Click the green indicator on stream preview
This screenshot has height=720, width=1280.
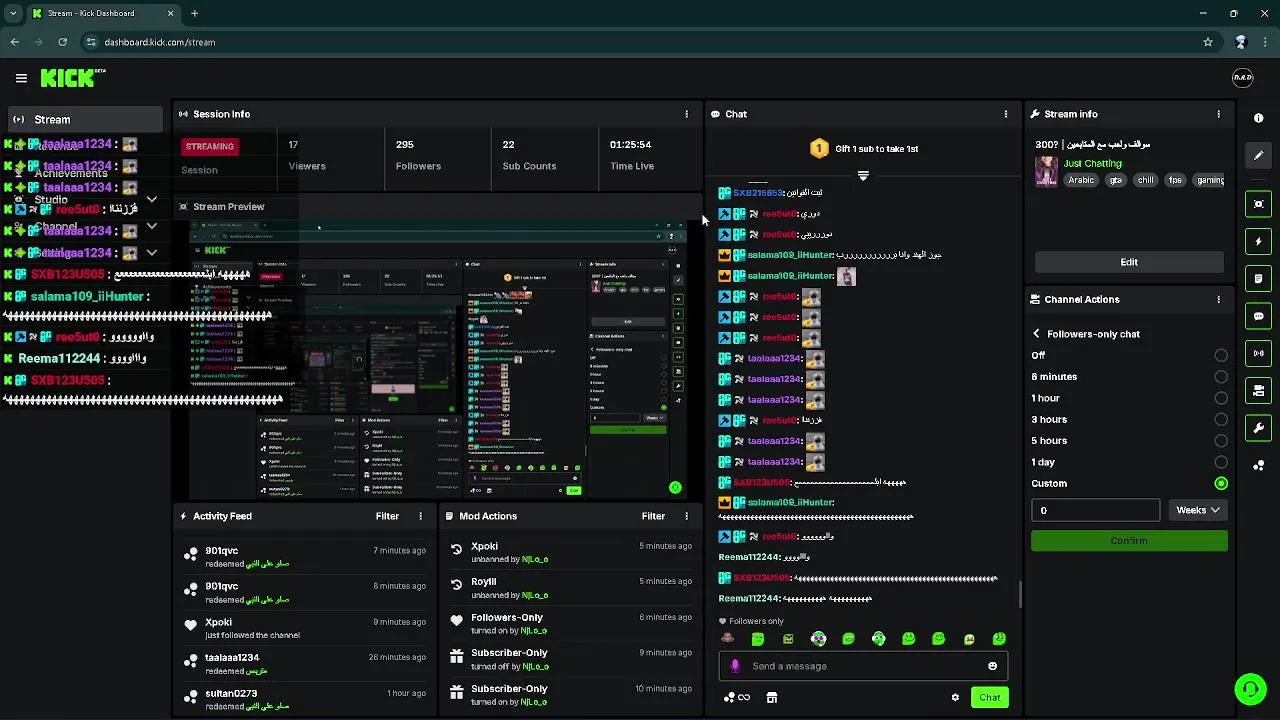675,488
